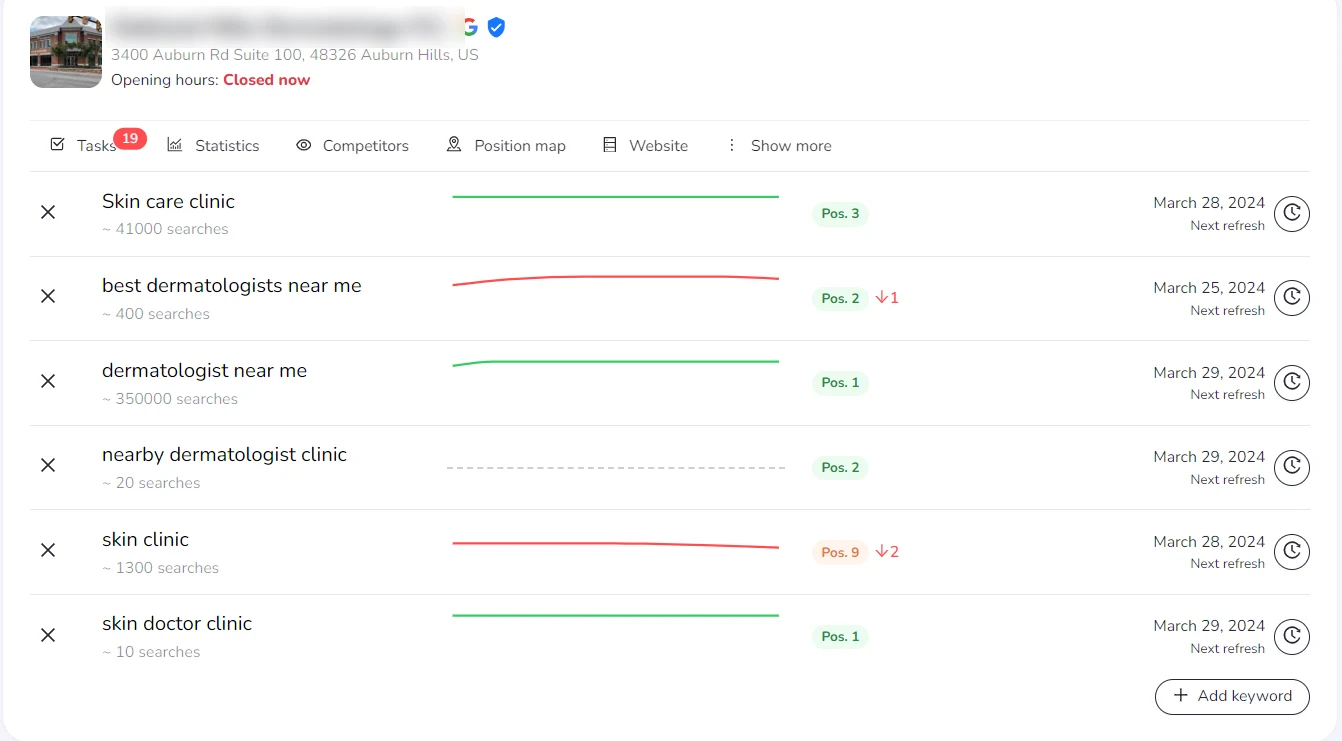The width and height of the screenshot is (1342, 741).
Task: Click the skin doctor clinic keyword title
Action: [177, 624]
